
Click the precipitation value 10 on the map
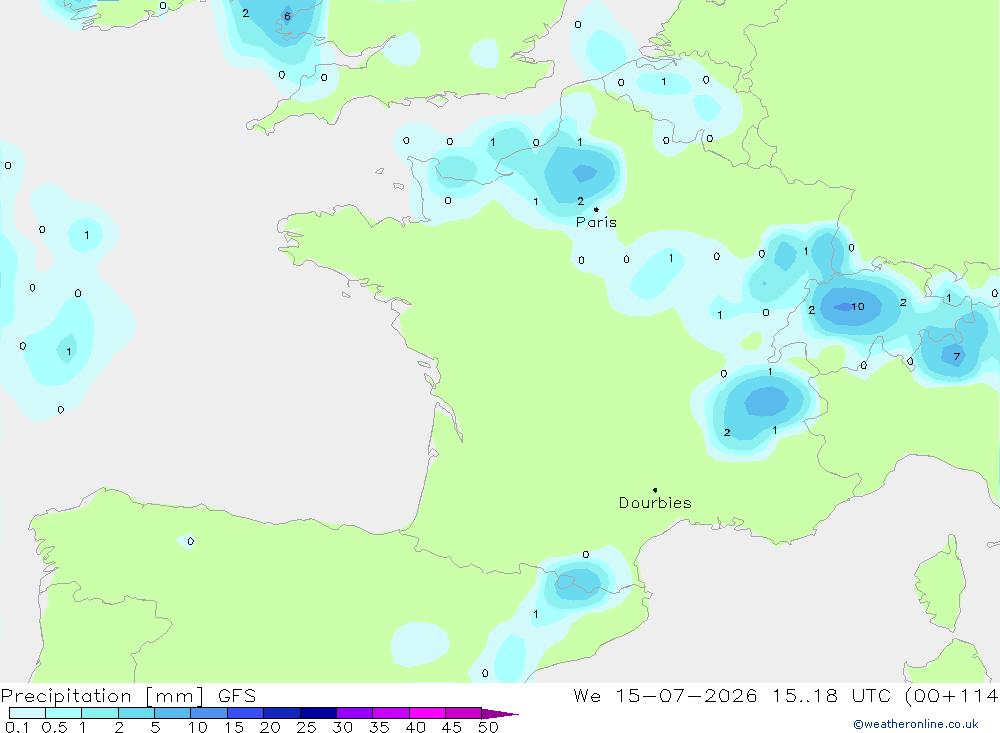tap(858, 307)
